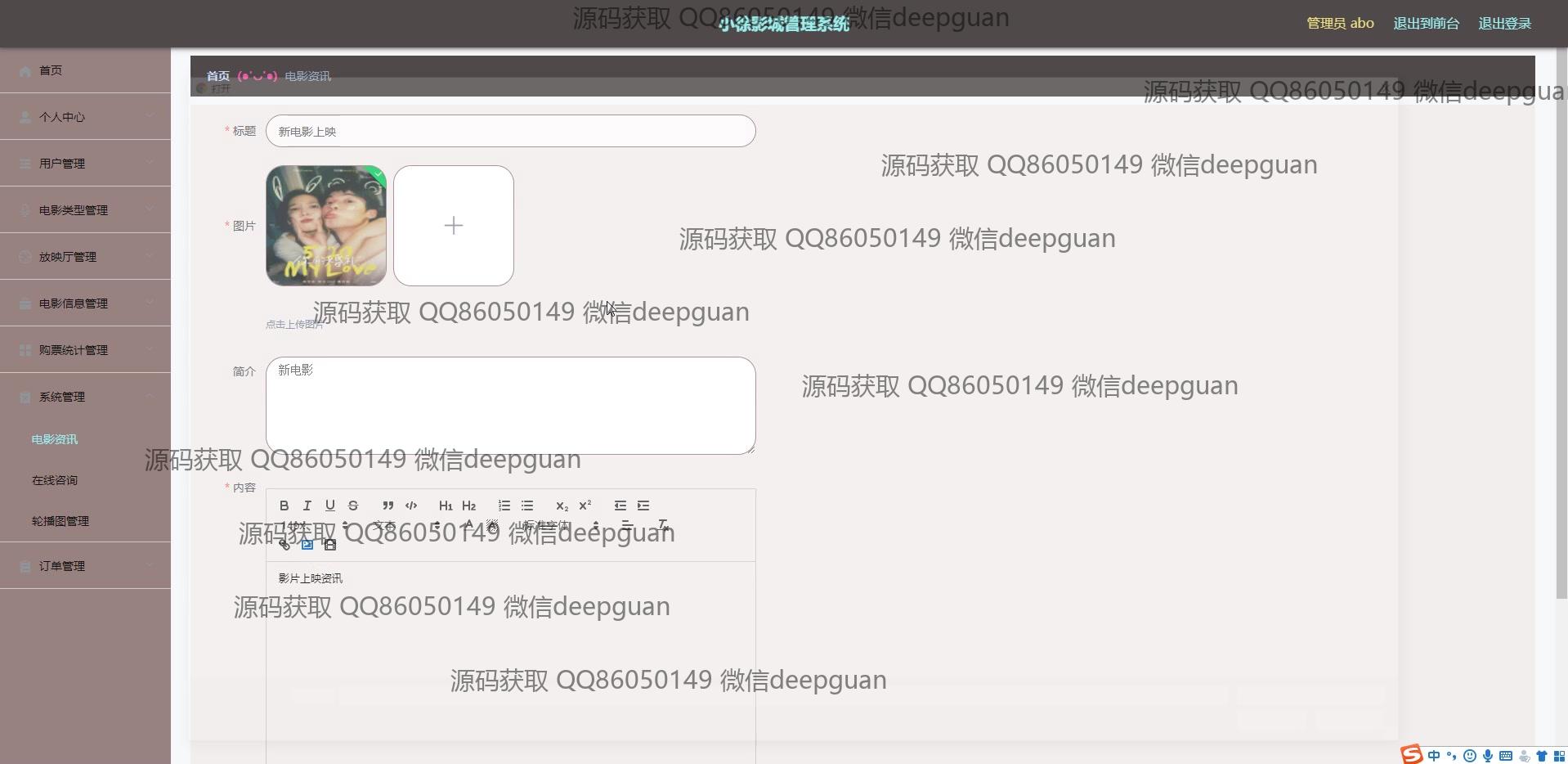Open the 轮播图管理 submenu item
This screenshot has width=1568, height=764.
click(60, 521)
